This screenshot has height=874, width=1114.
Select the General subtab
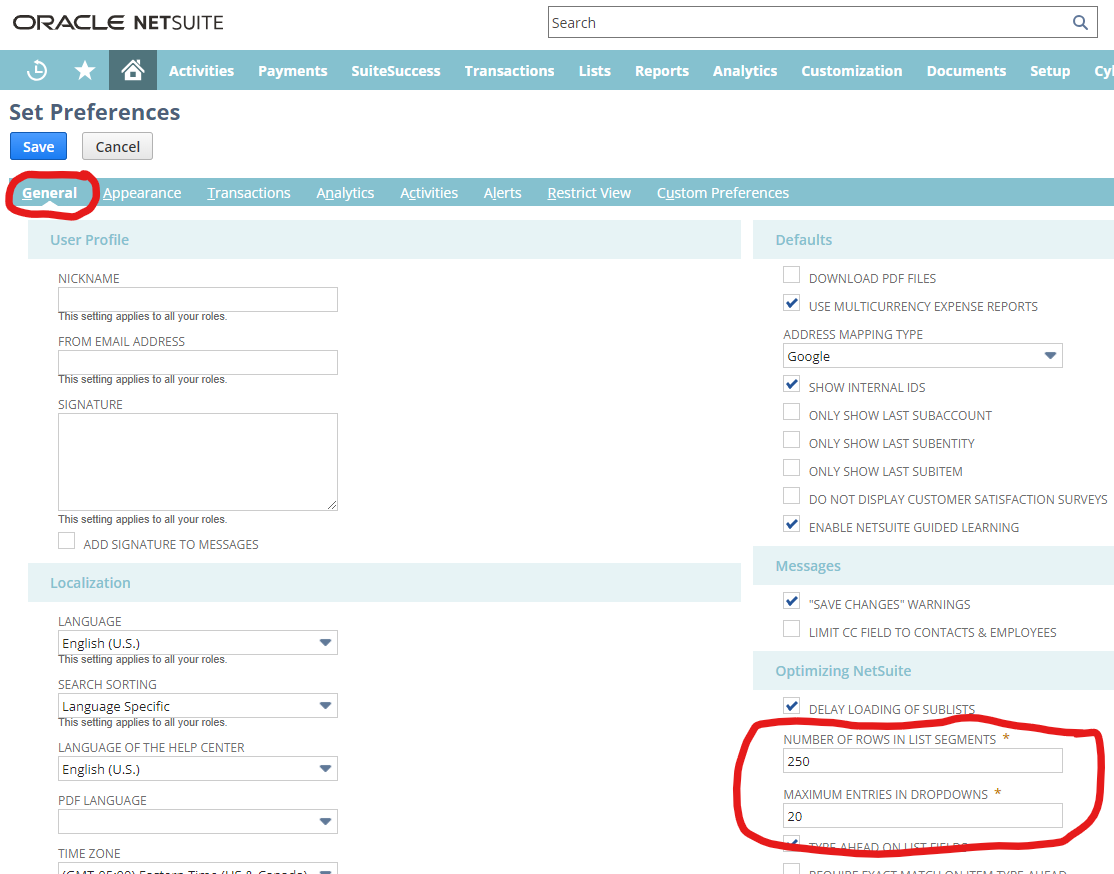click(49, 193)
